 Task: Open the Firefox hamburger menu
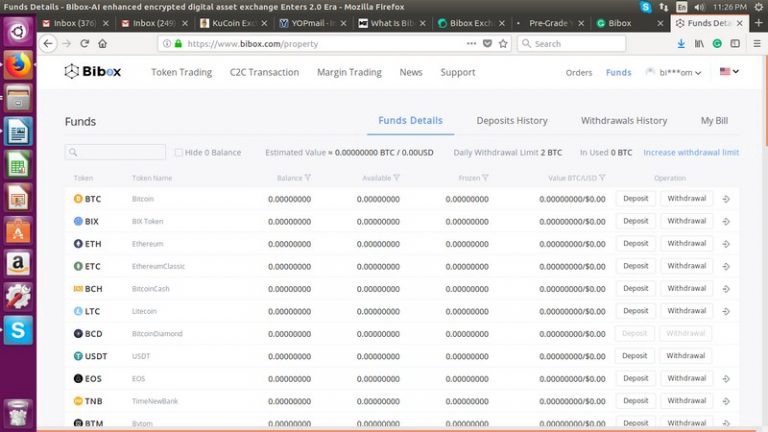tap(757, 44)
